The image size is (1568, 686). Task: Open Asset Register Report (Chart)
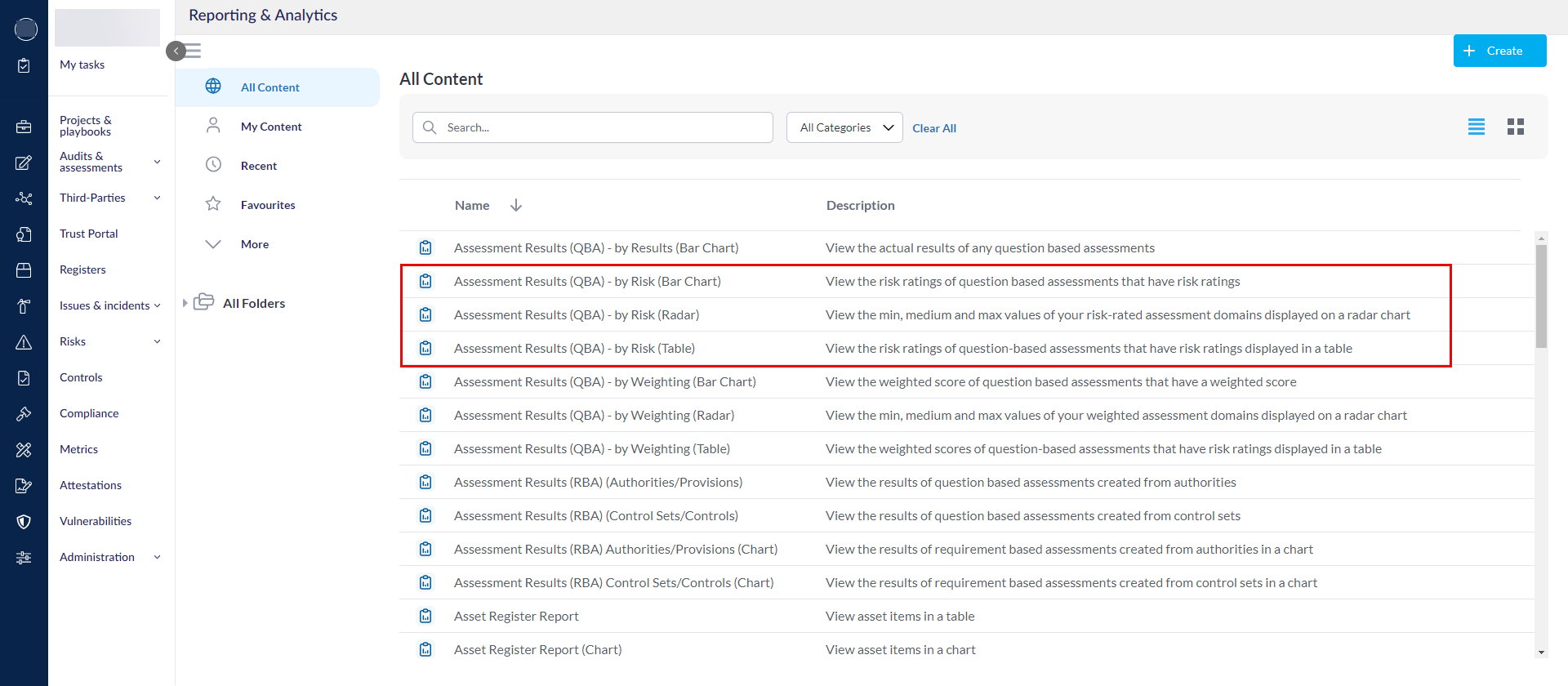pos(537,650)
